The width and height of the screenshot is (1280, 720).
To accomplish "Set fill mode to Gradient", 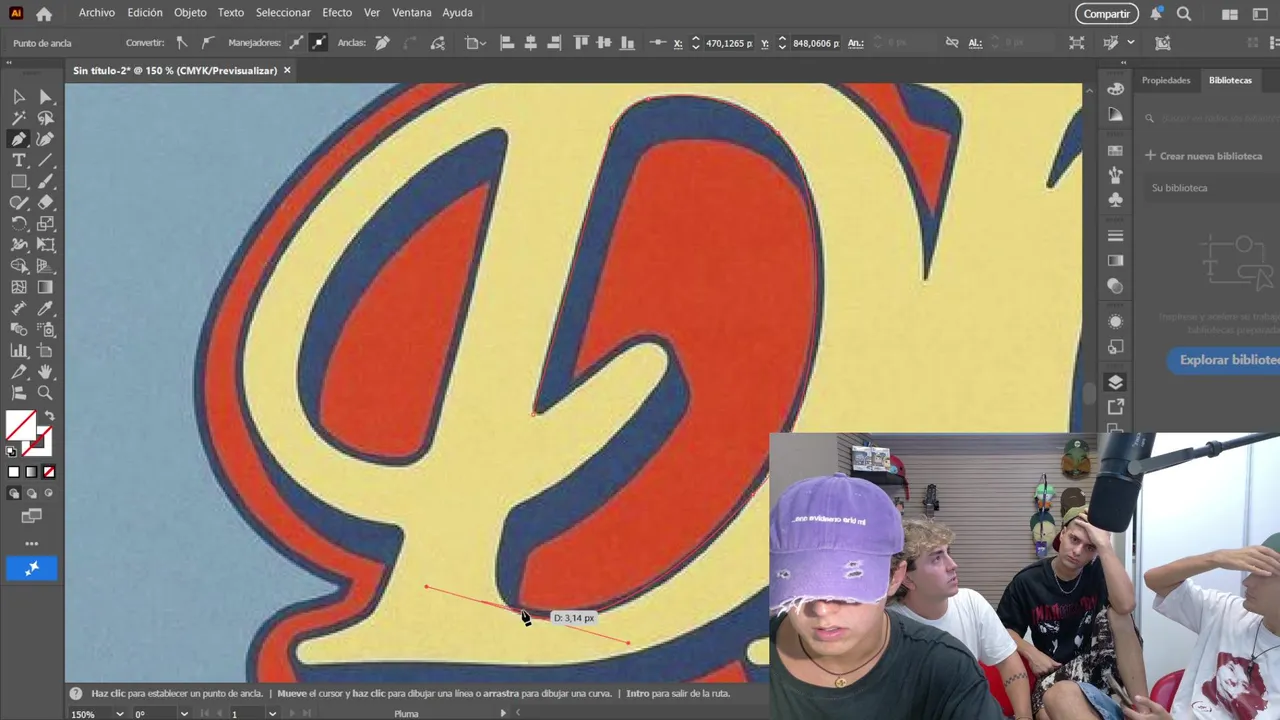I will tap(31, 472).
